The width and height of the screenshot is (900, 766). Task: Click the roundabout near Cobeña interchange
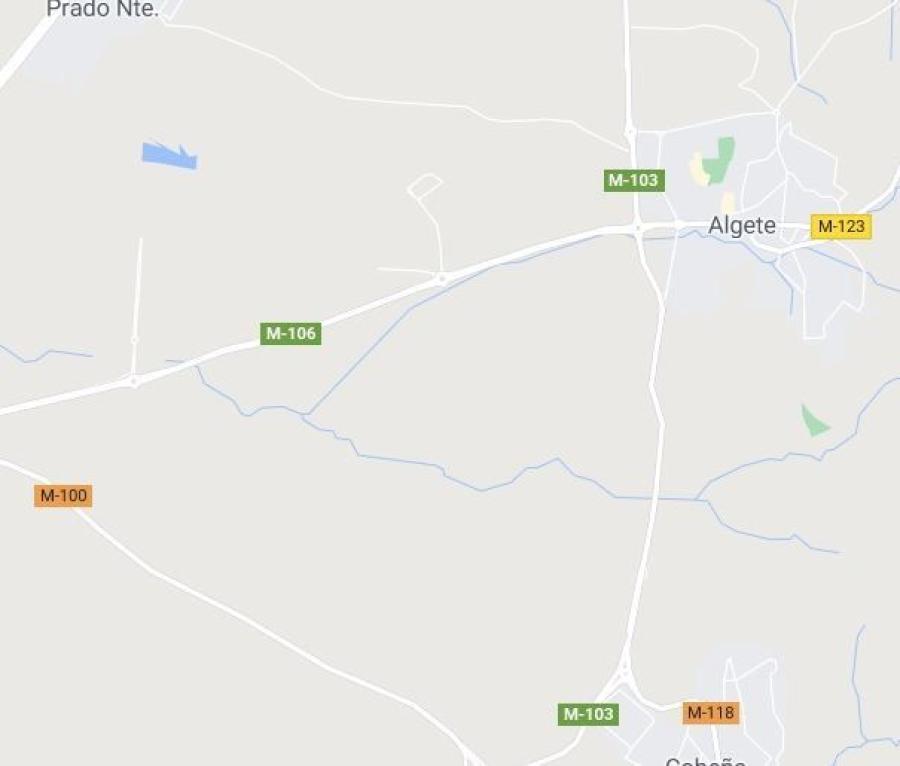coord(624,668)
